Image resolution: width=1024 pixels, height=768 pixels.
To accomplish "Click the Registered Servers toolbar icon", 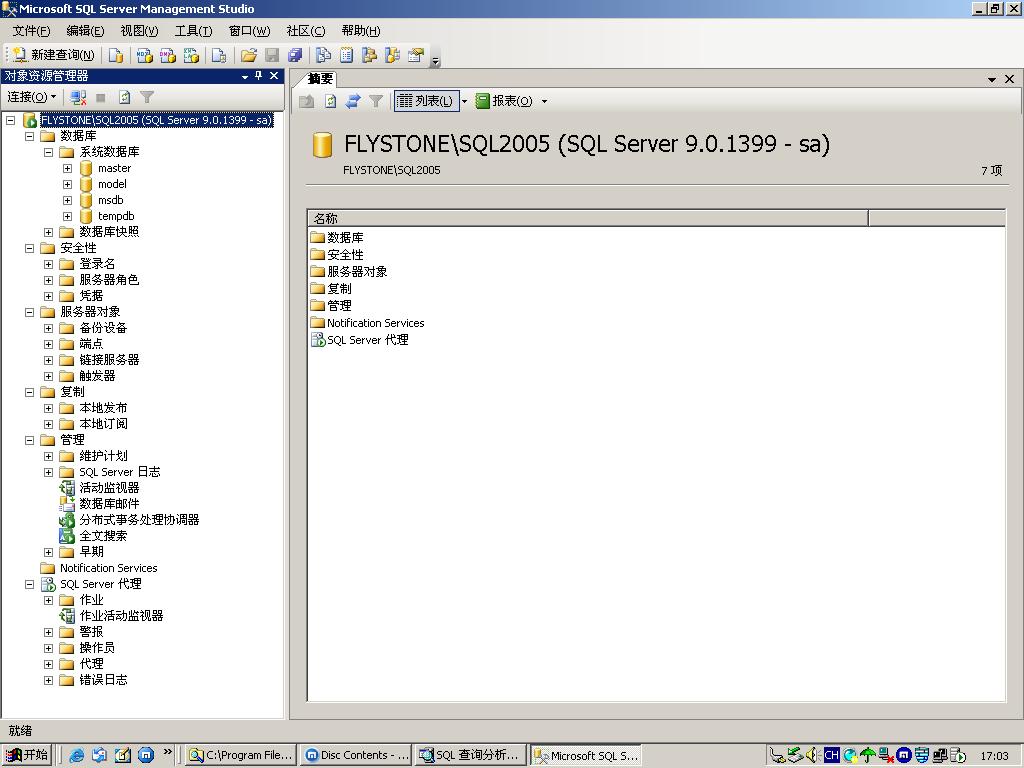I will point(323,56).
